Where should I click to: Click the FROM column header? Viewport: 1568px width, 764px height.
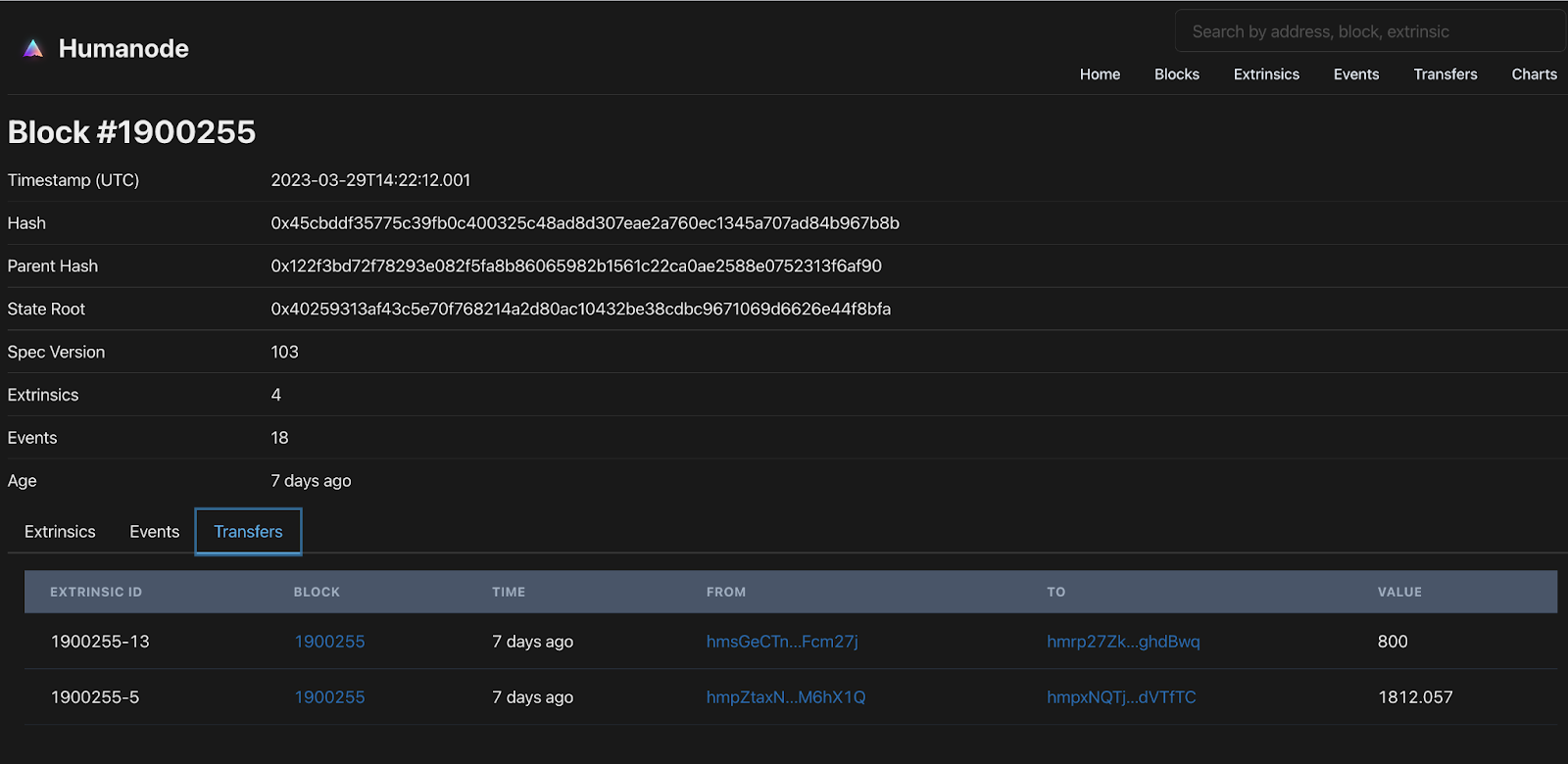tap(726, 593)
